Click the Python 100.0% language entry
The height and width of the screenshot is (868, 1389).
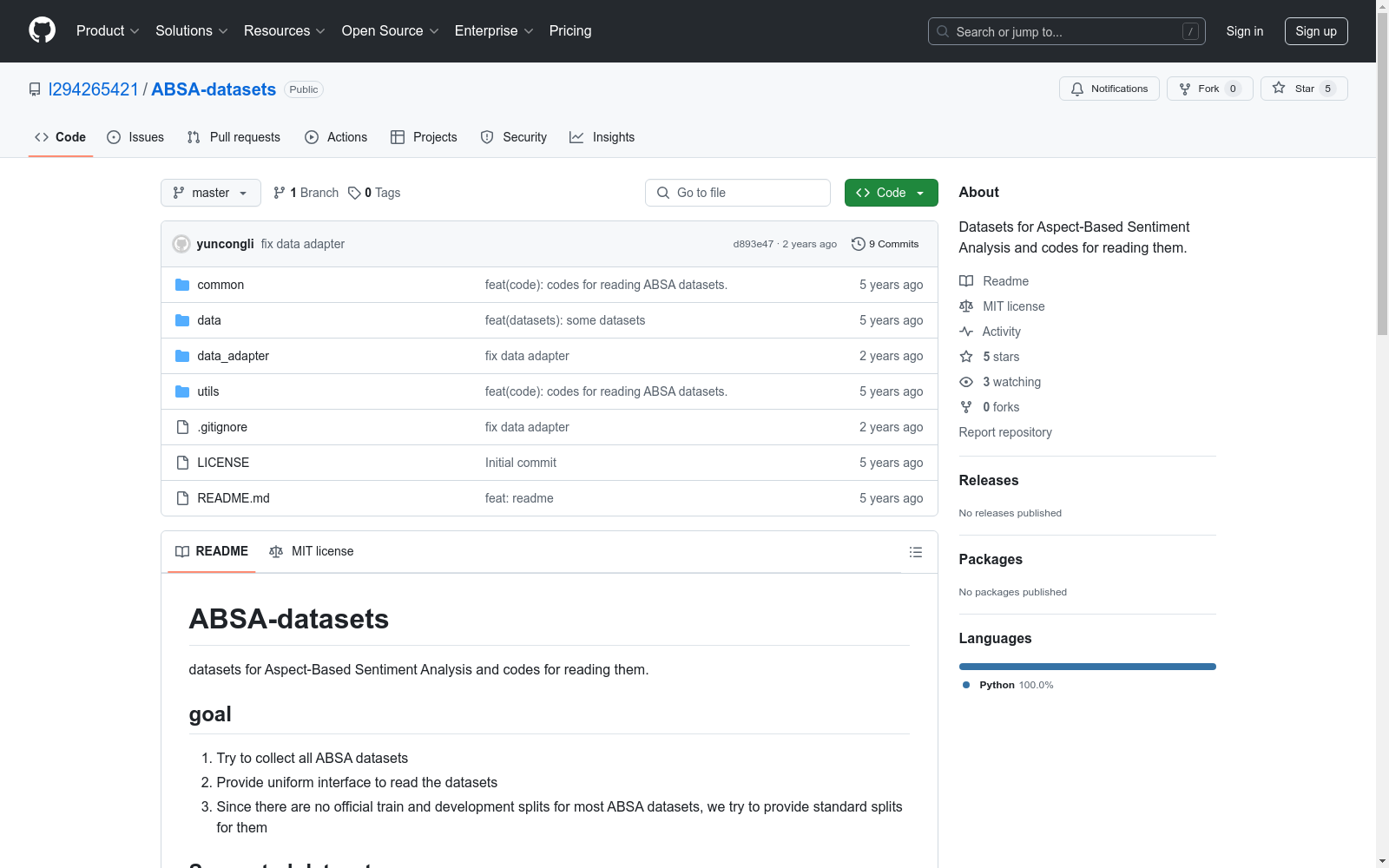coord(1008,685)
